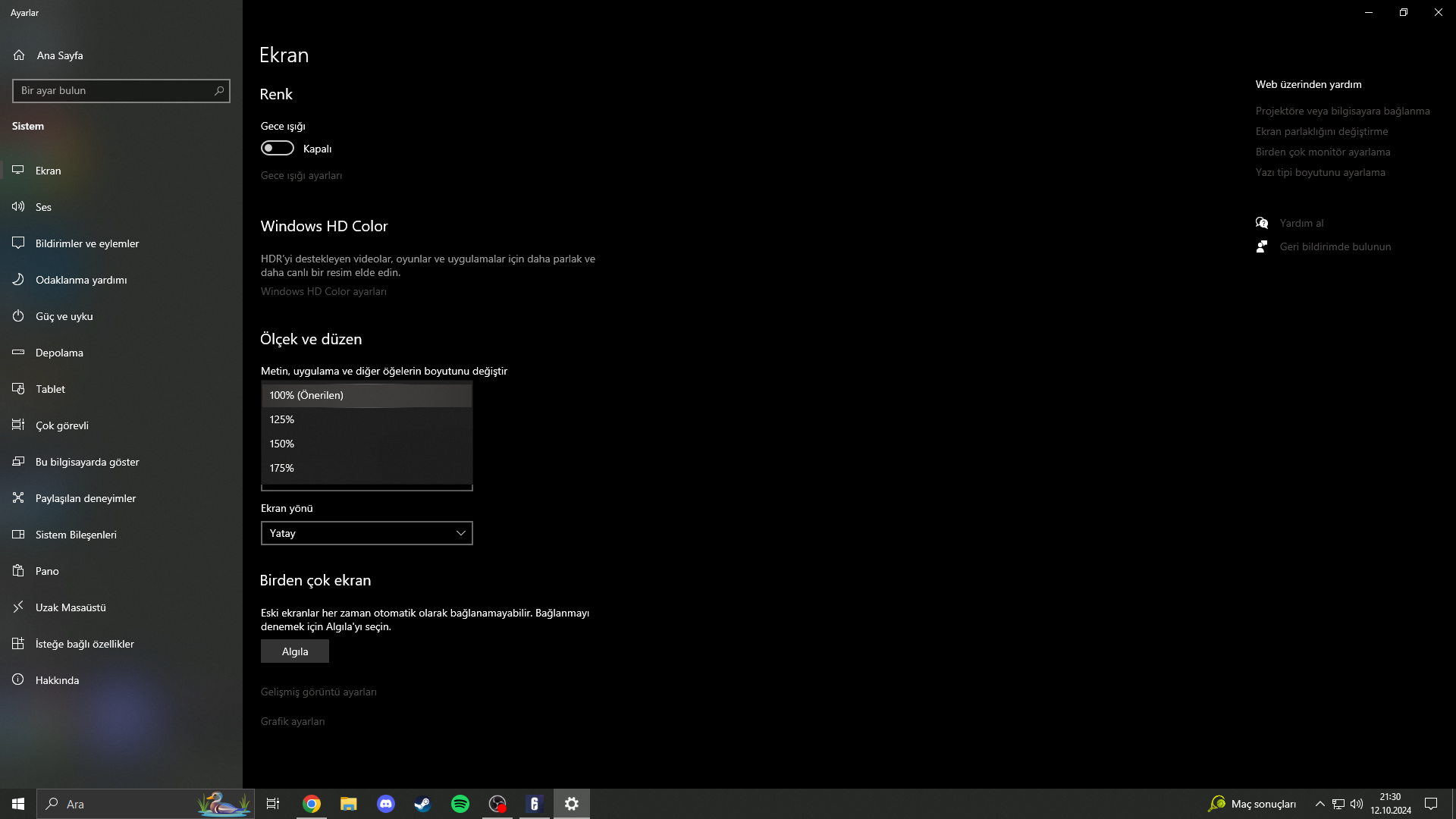This screenshot has width=1456, height=819.
Task: Open Windows HD Color ayarları link
Action: 324,292
